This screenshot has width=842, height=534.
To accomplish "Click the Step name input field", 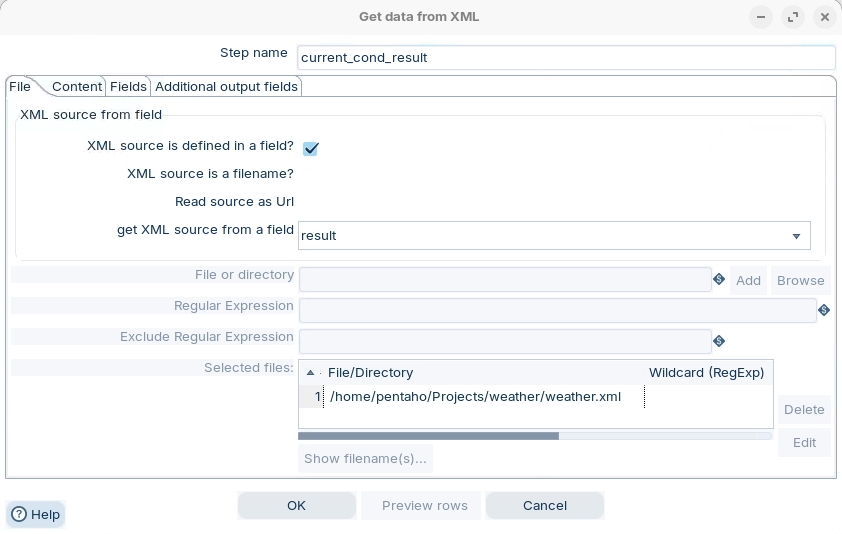I will pyautogui.click(x=565, y=58).
